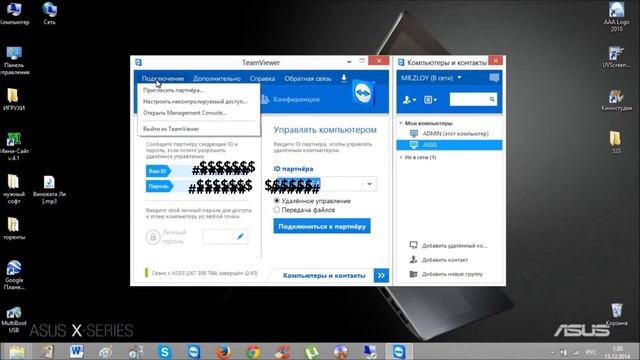The image size is (640, 360).
Task: Open the Справка menu
Action: (262, 78)
